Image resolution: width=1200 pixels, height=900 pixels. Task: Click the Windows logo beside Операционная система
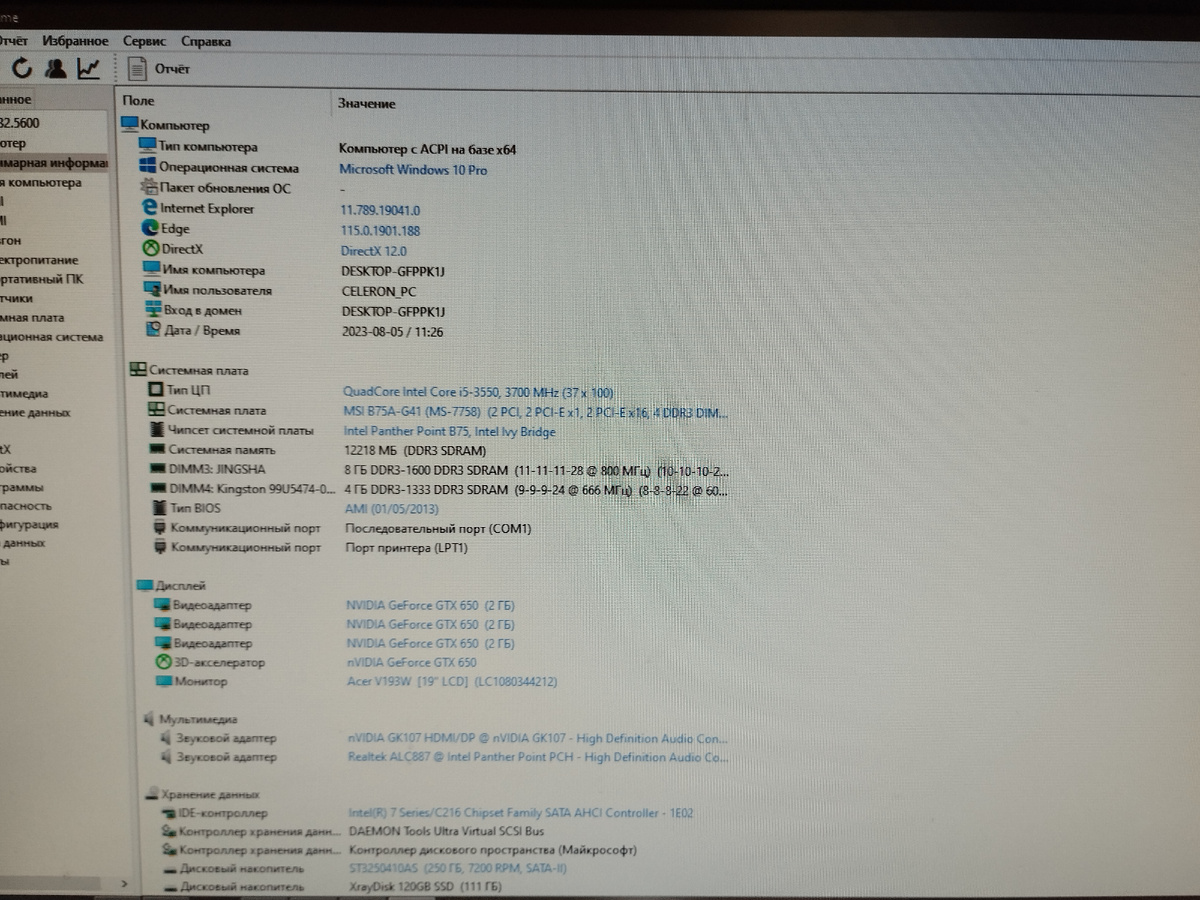148,167
